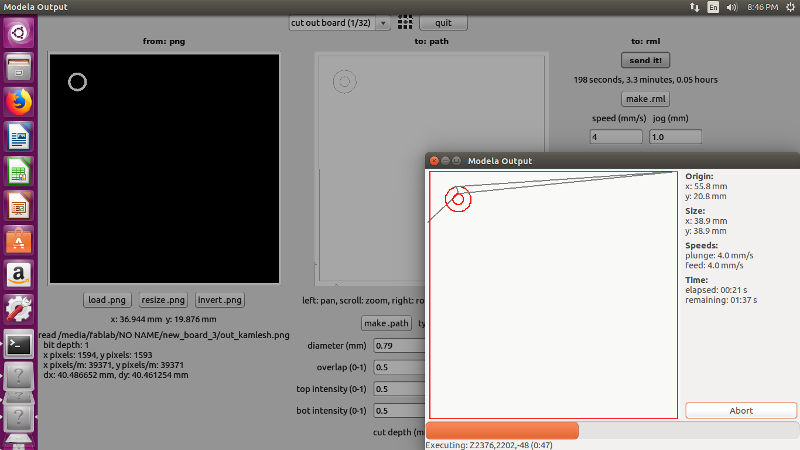This screenshot has height=450, width=800.
Task: Click the jog (mm) input field
Action: tap(675, 137)
